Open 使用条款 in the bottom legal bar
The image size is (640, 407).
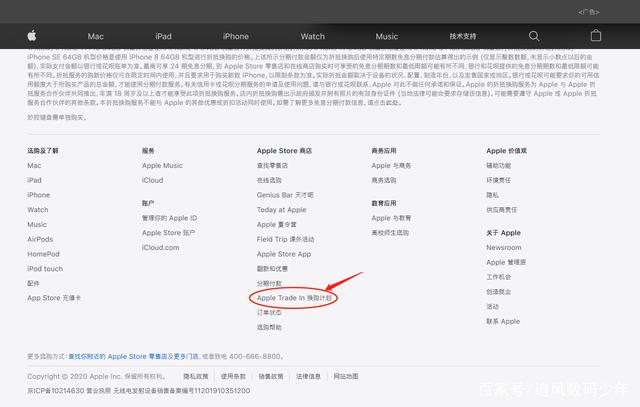pos(233,376)
